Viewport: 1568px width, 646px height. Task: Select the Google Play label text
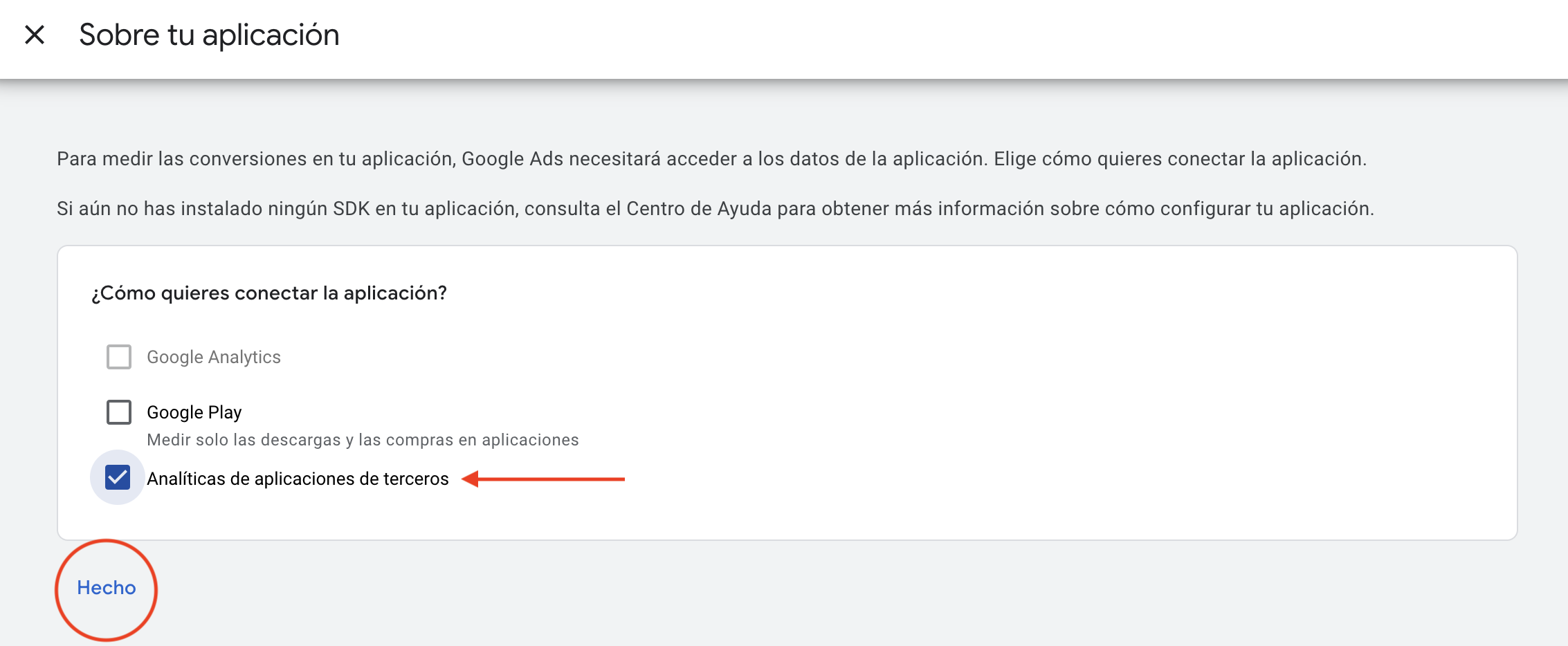click(194, 412)
